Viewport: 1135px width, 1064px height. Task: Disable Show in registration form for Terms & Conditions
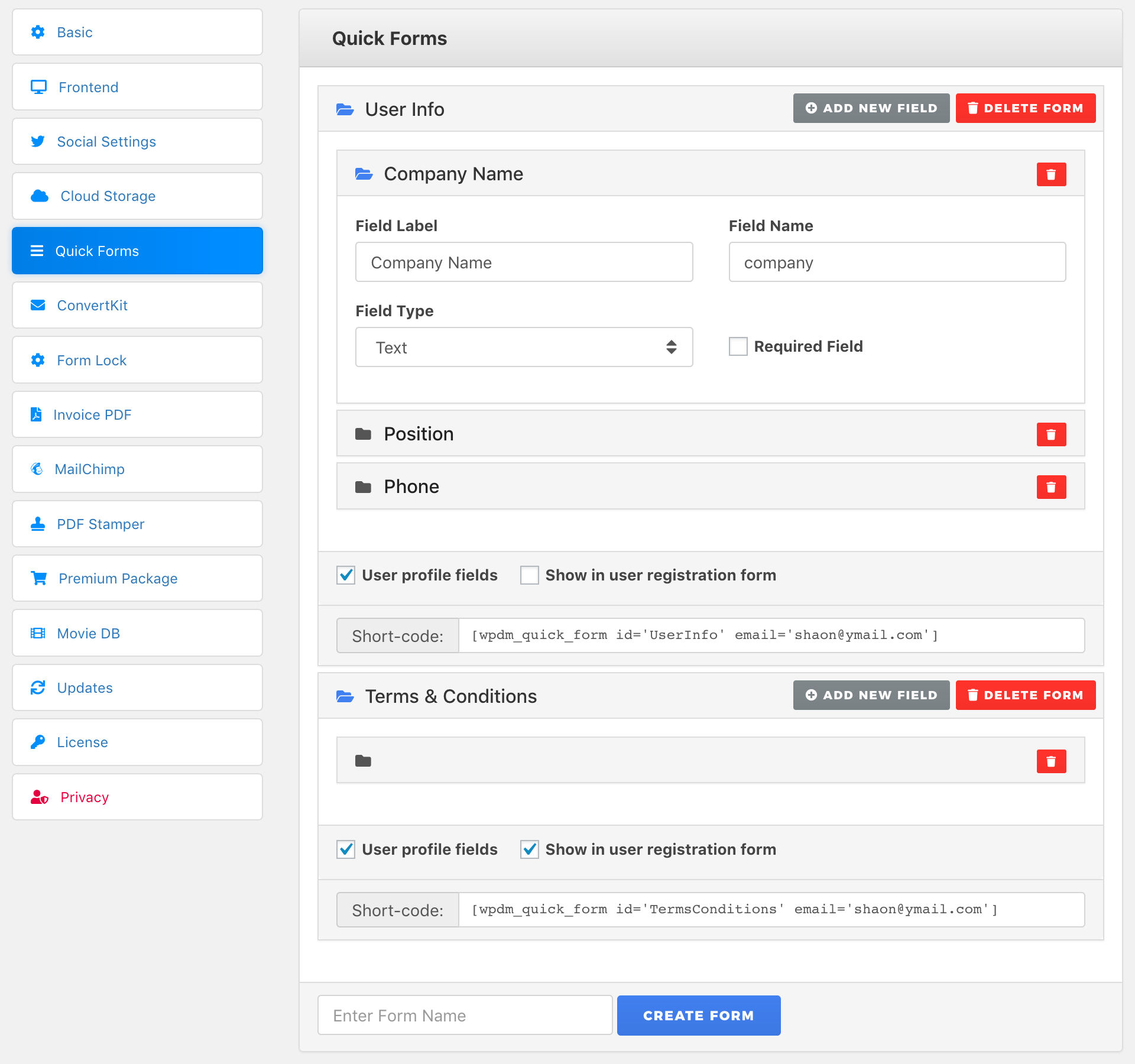click(x=530, y=849)
